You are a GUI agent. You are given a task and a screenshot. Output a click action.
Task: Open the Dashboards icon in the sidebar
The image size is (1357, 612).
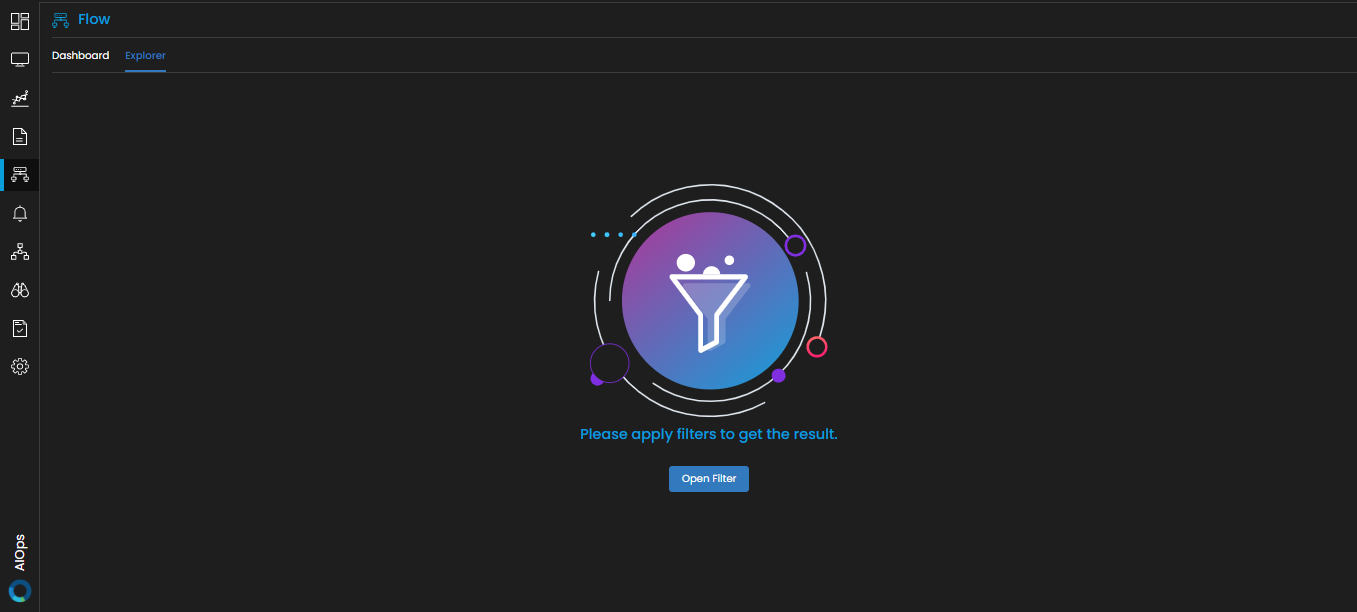(20, 21)
